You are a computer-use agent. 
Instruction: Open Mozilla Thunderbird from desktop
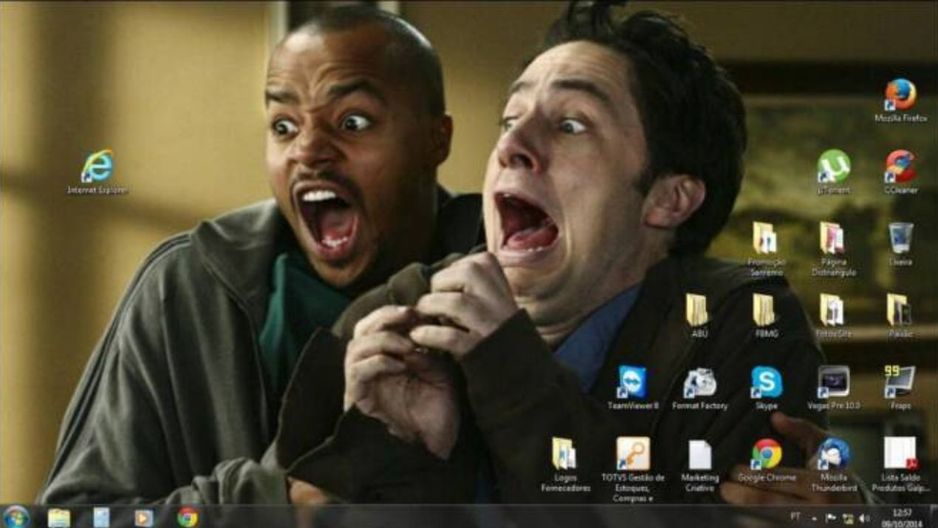coord(833,454)
